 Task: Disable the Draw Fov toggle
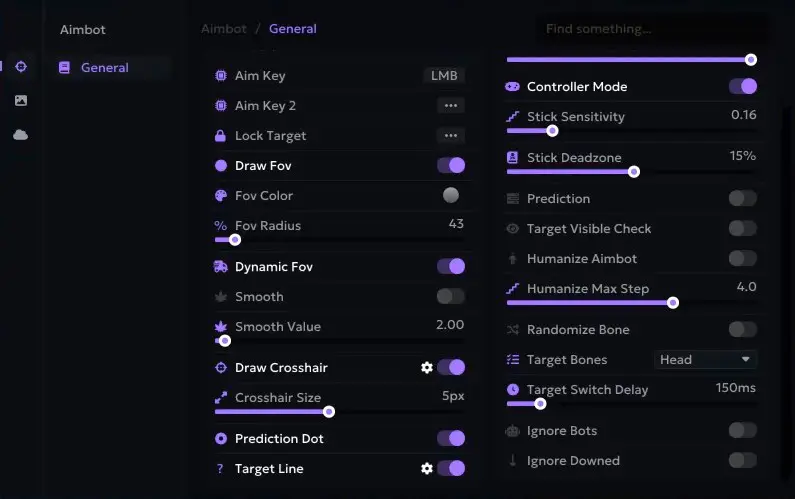(x=451, y=165)
